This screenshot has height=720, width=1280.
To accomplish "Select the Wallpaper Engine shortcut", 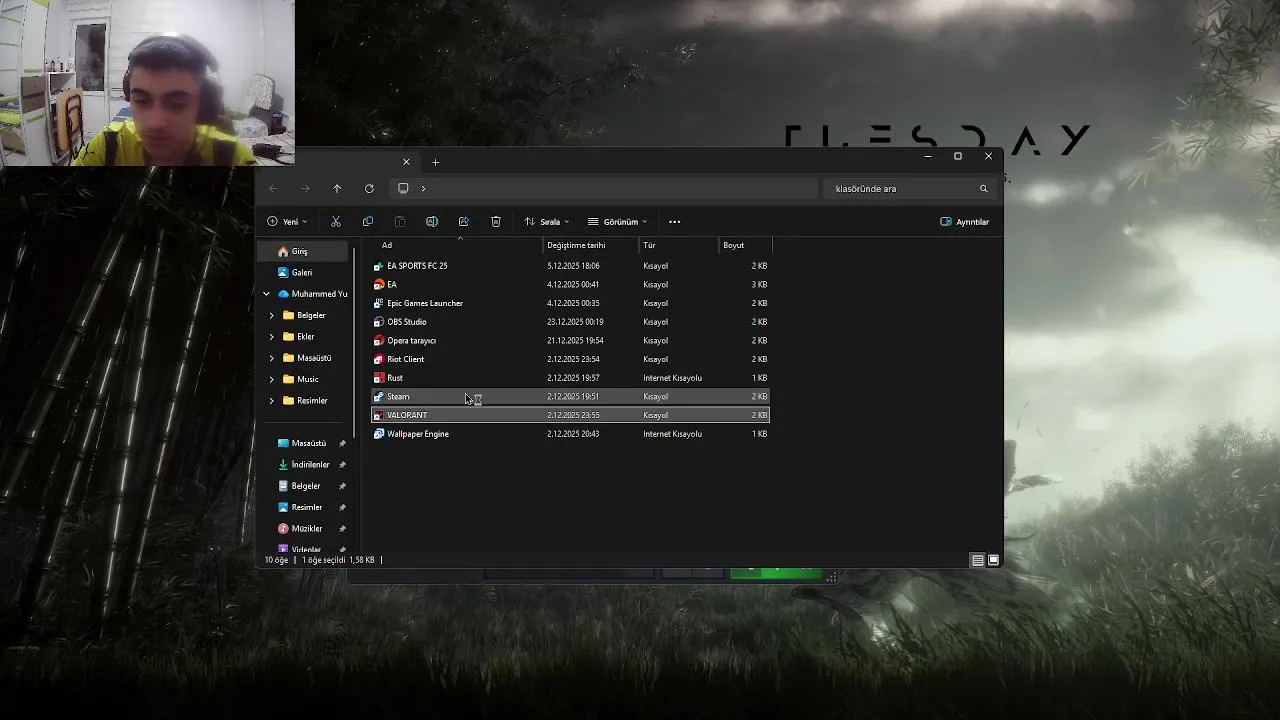I will [x=570, y=434].
